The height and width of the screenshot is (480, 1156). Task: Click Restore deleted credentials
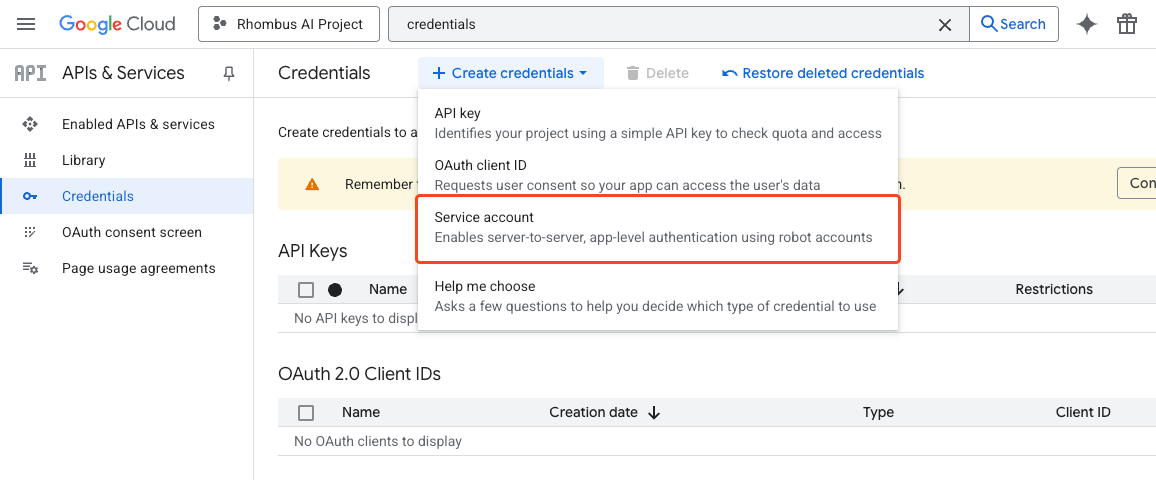[x=823, y=73]
